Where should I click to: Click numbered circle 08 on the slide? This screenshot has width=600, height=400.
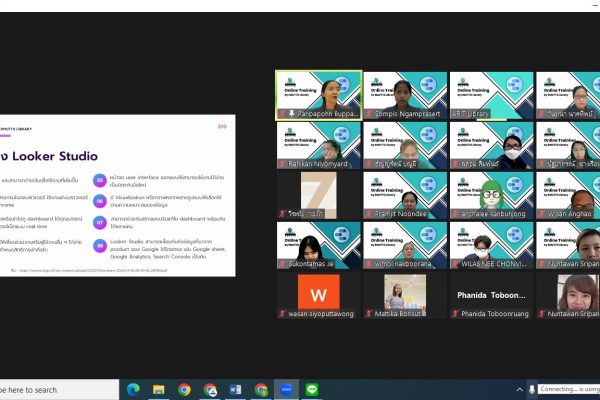pyautogui.click(x=99, y=246)
